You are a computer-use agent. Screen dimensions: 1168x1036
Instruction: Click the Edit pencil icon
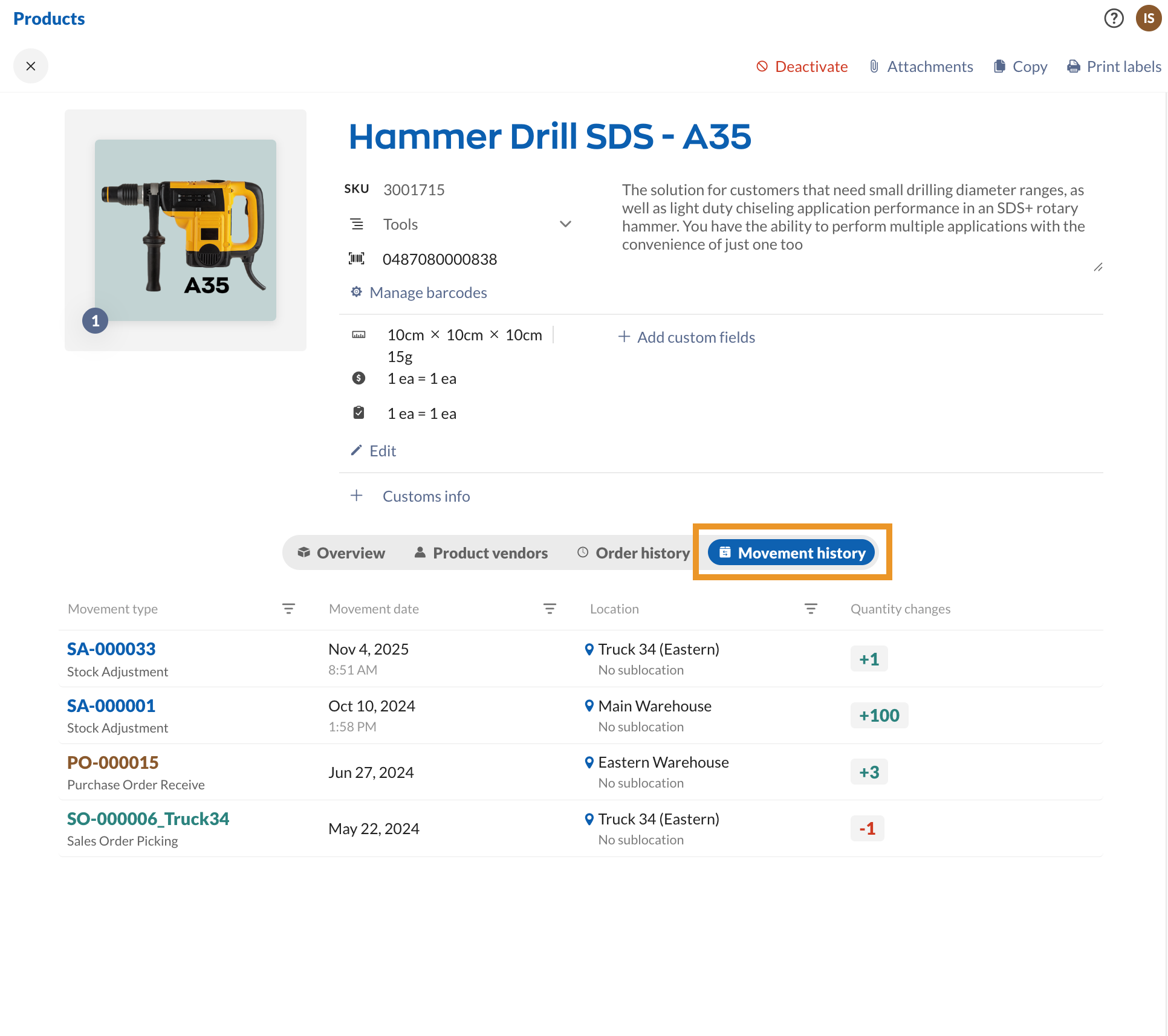point(357,450)
